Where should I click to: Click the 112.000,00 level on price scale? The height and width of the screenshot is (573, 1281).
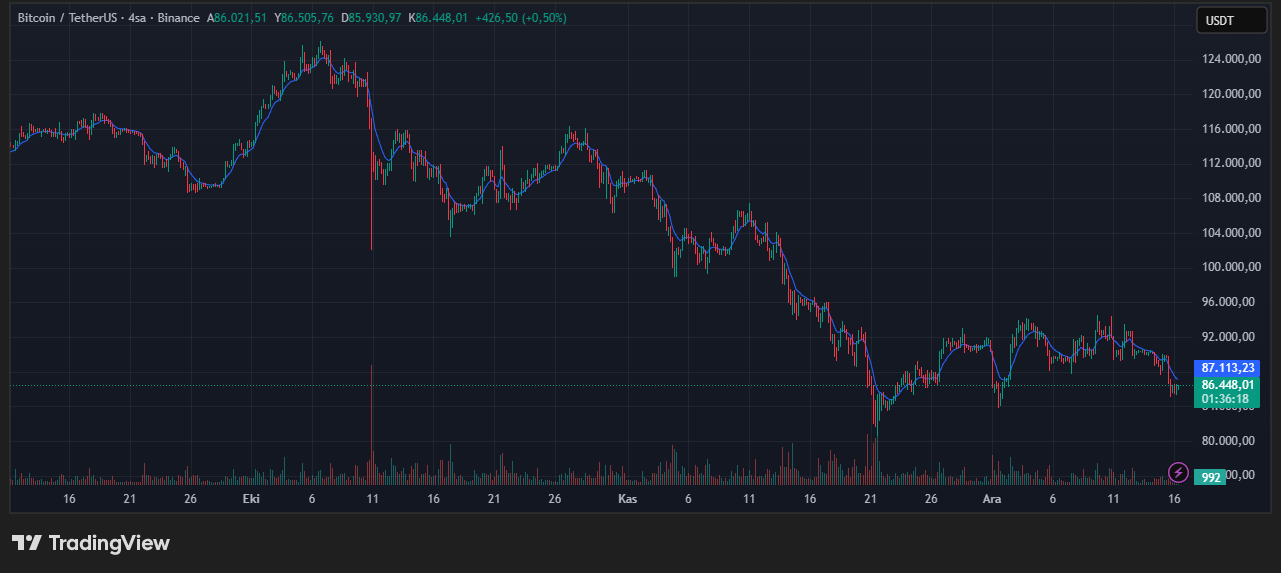1230,163
